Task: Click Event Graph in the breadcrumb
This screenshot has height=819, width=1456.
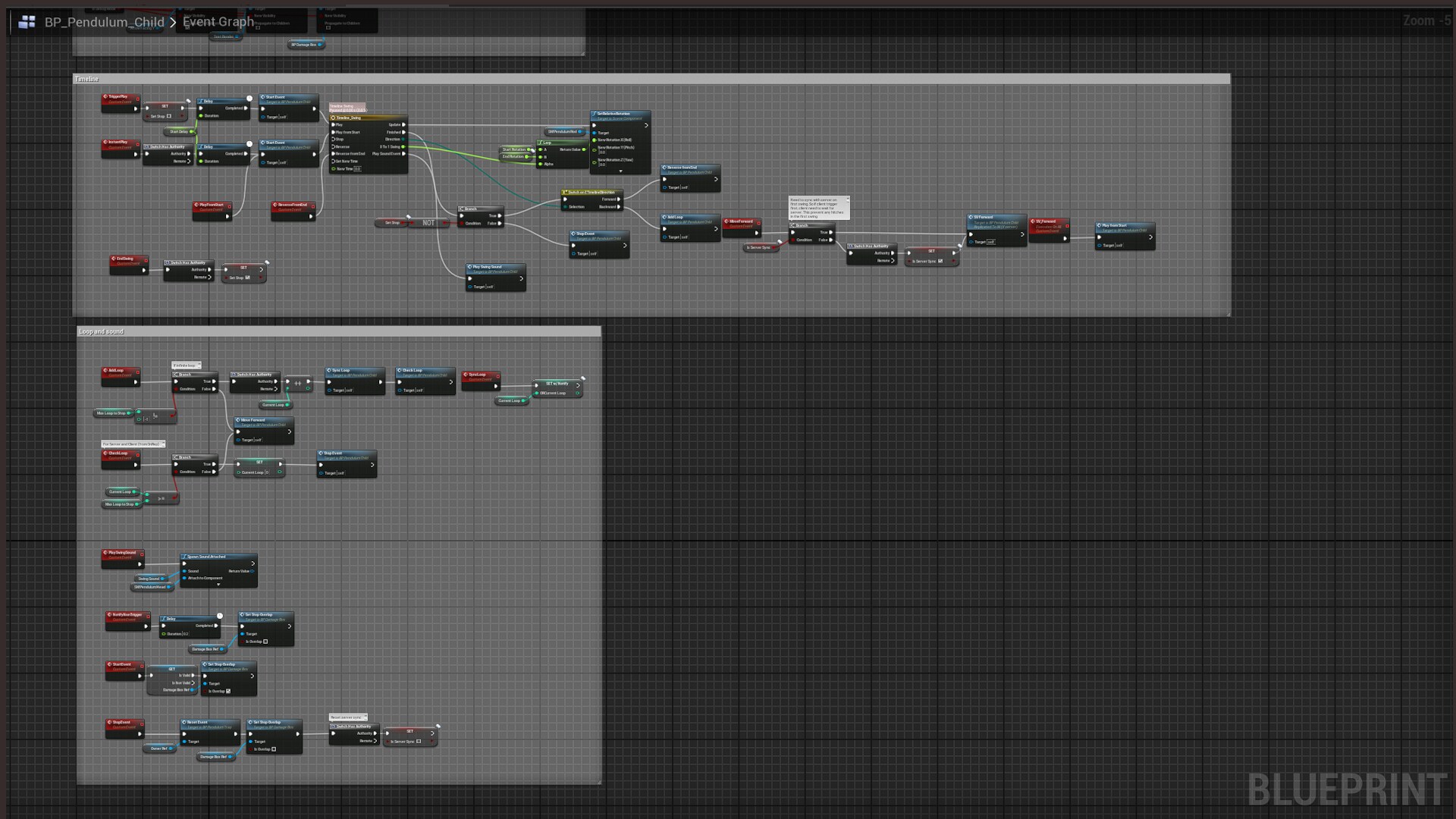Action: click(x=218, y=22)
